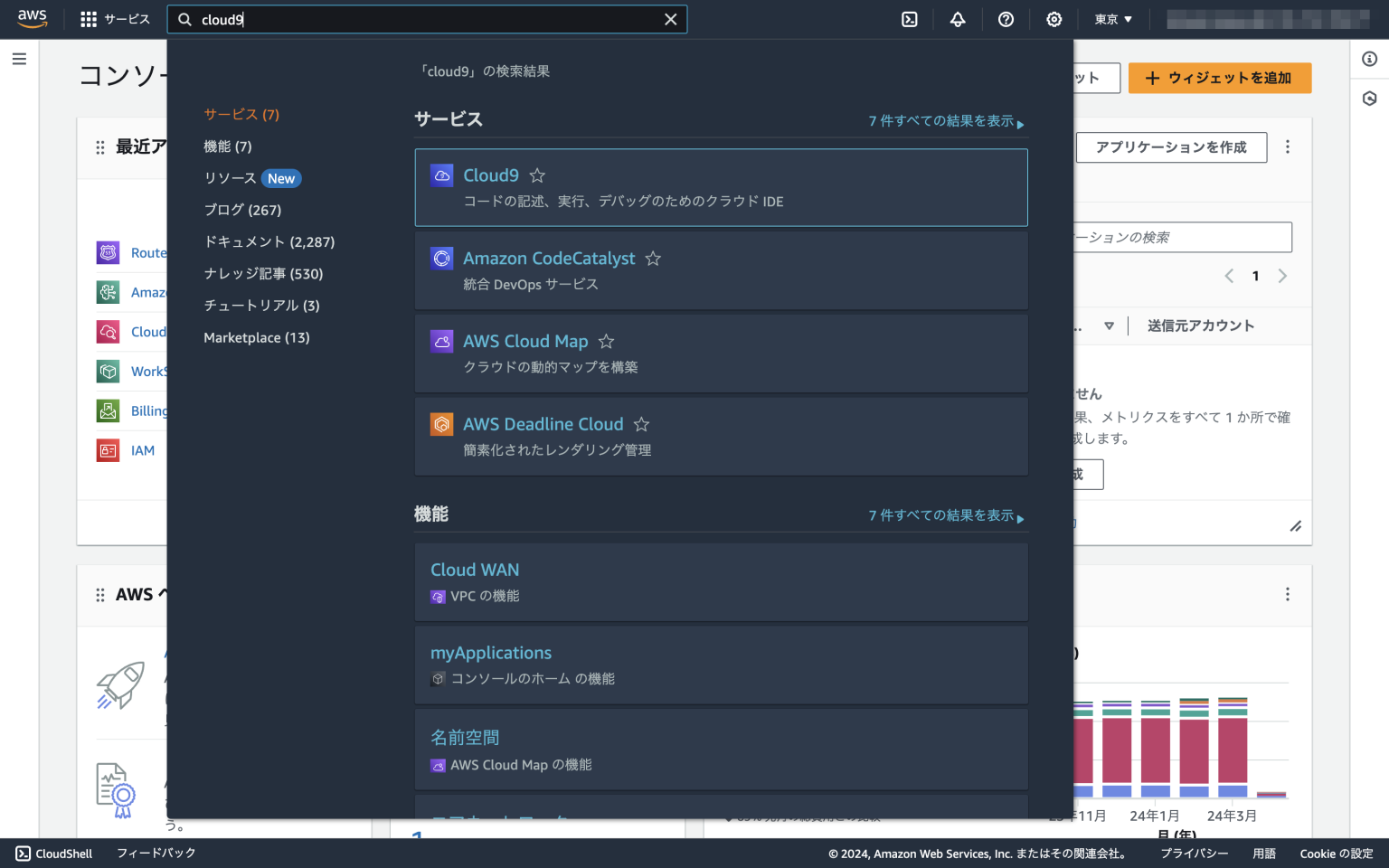Open AWS Cloud Map service icon

pyautogui.click(x=442, y=341)
